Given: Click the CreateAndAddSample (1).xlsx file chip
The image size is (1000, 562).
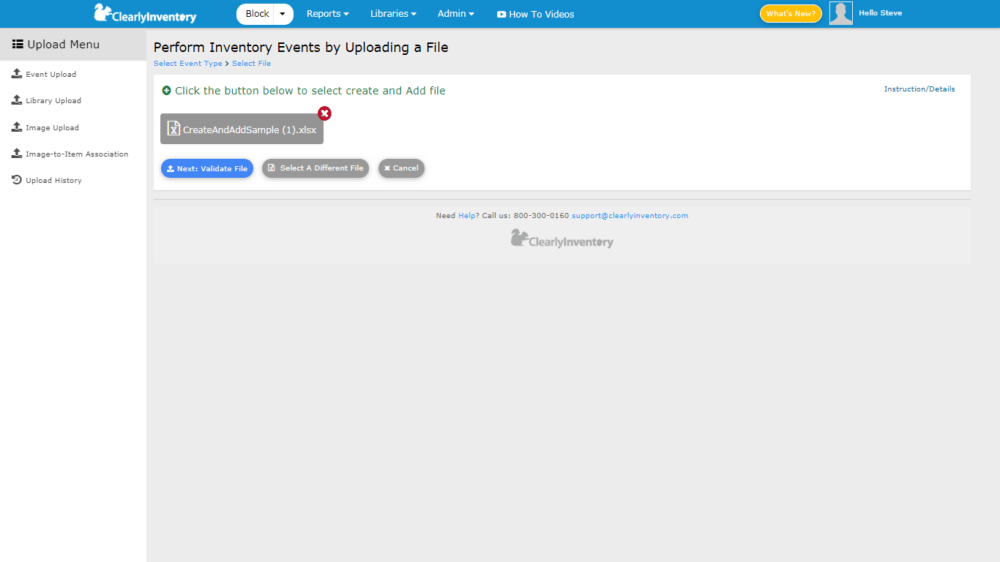Looking at the screenshot, I should 242,129.
